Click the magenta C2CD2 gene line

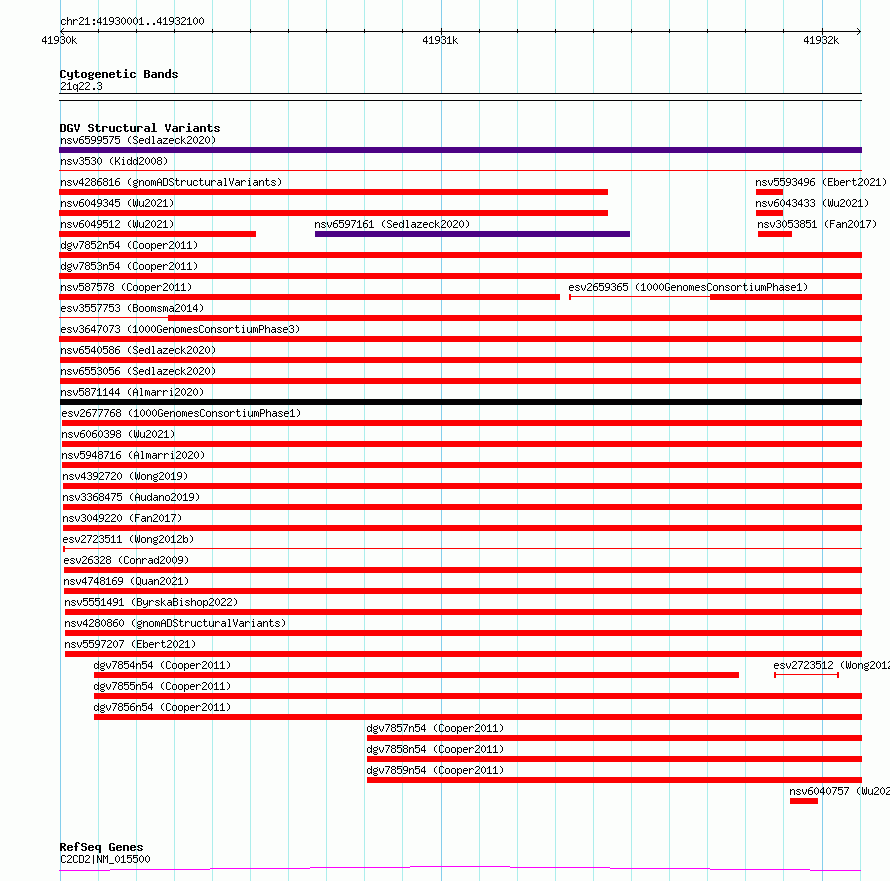click(460, 868)
